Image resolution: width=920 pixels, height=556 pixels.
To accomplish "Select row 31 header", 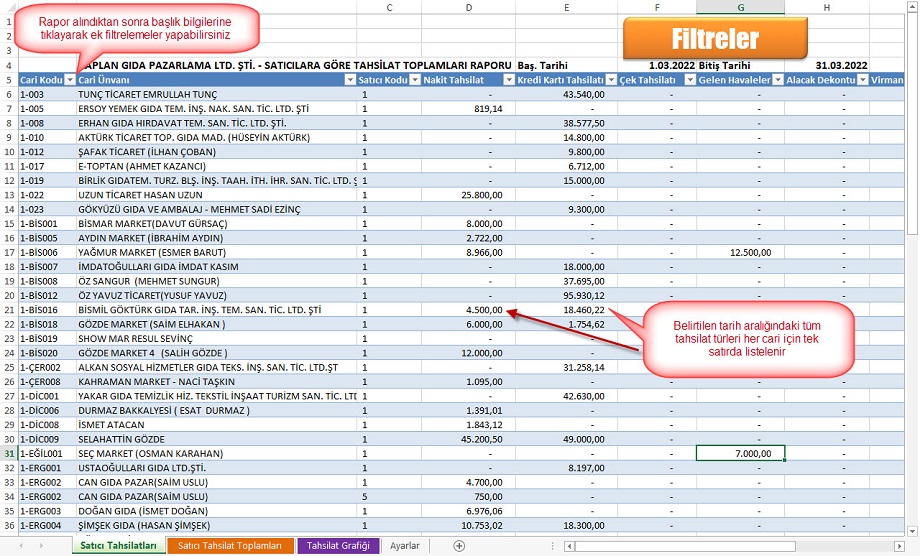I will pos(9,453).
